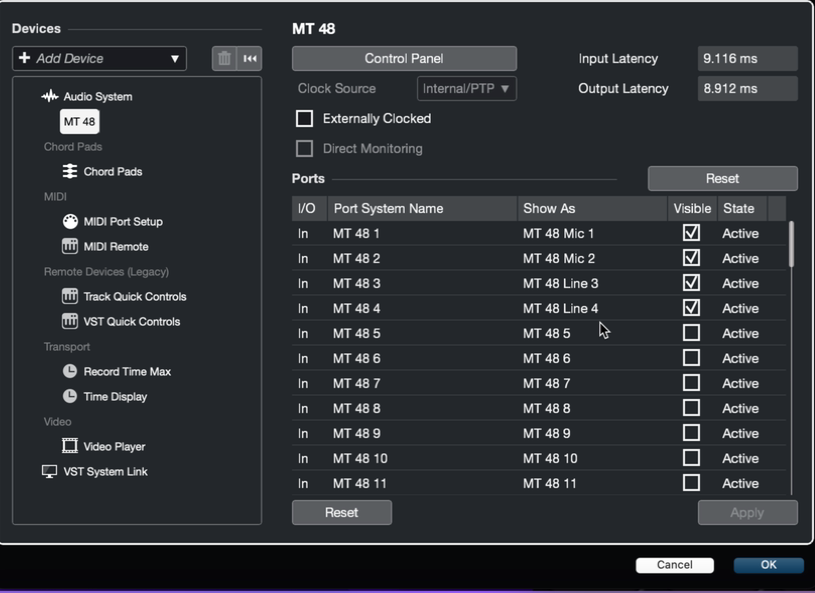Click the Reset button beside Ports
The width and height of the screenshot is (815, 593).
(722, 178)
